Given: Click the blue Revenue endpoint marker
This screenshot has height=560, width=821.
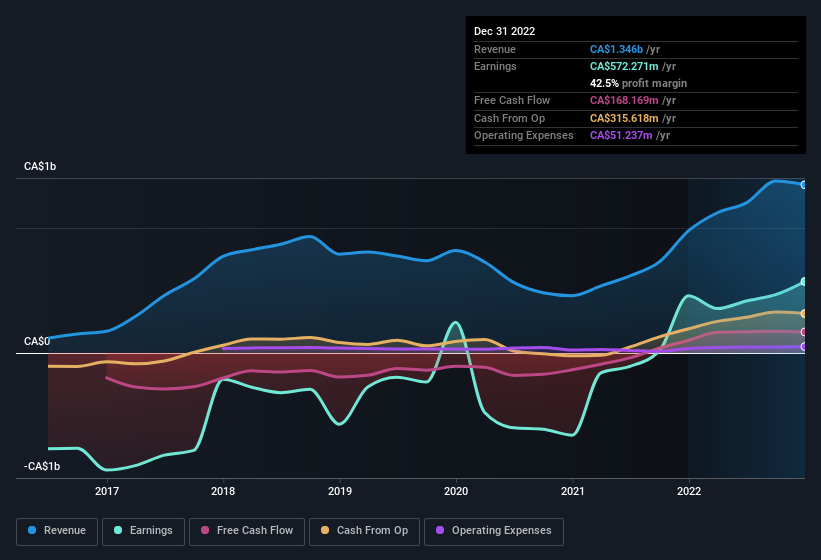Looking at the screenshot, I should coord(804,185).
